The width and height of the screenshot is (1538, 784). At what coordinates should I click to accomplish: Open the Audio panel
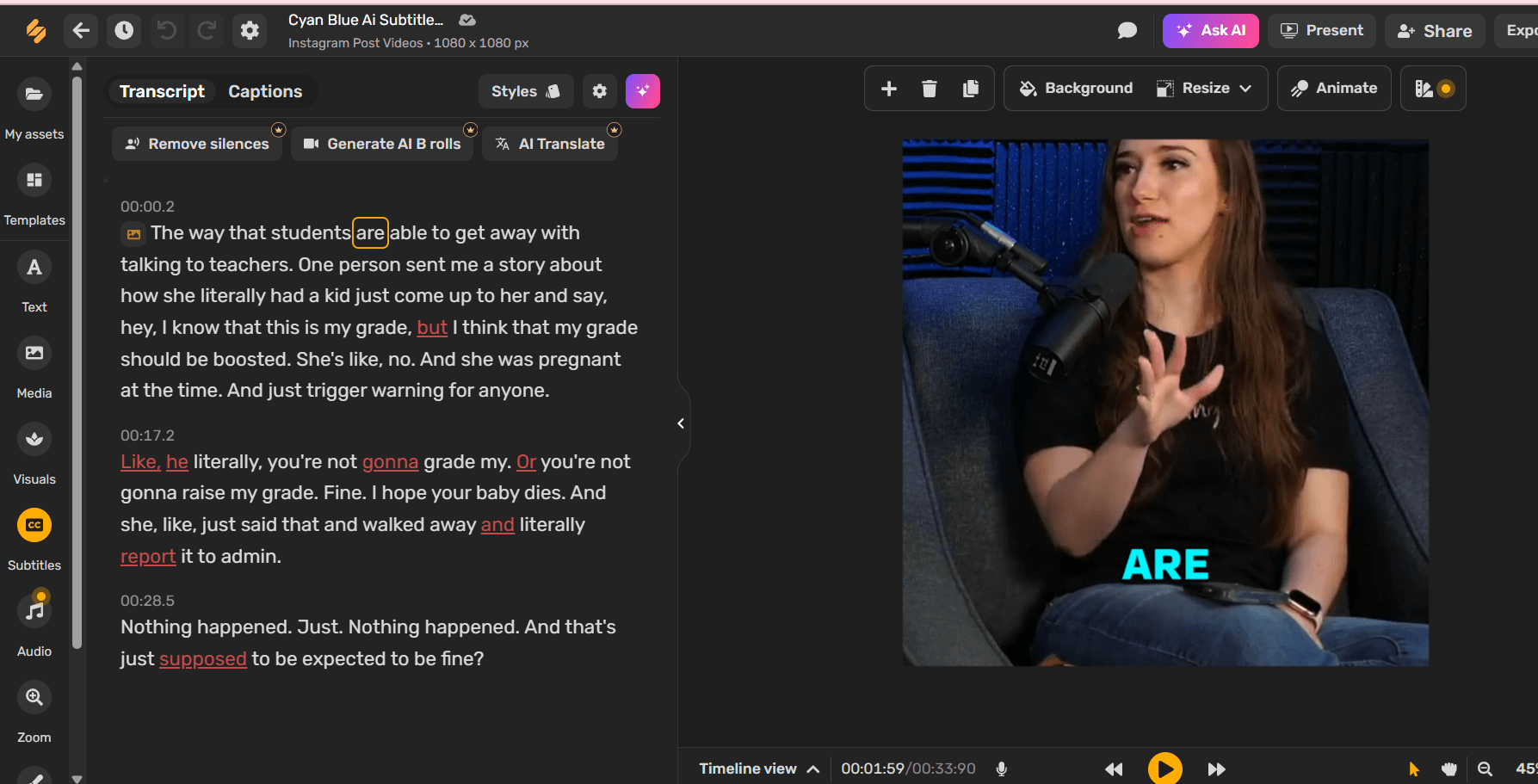34,626
